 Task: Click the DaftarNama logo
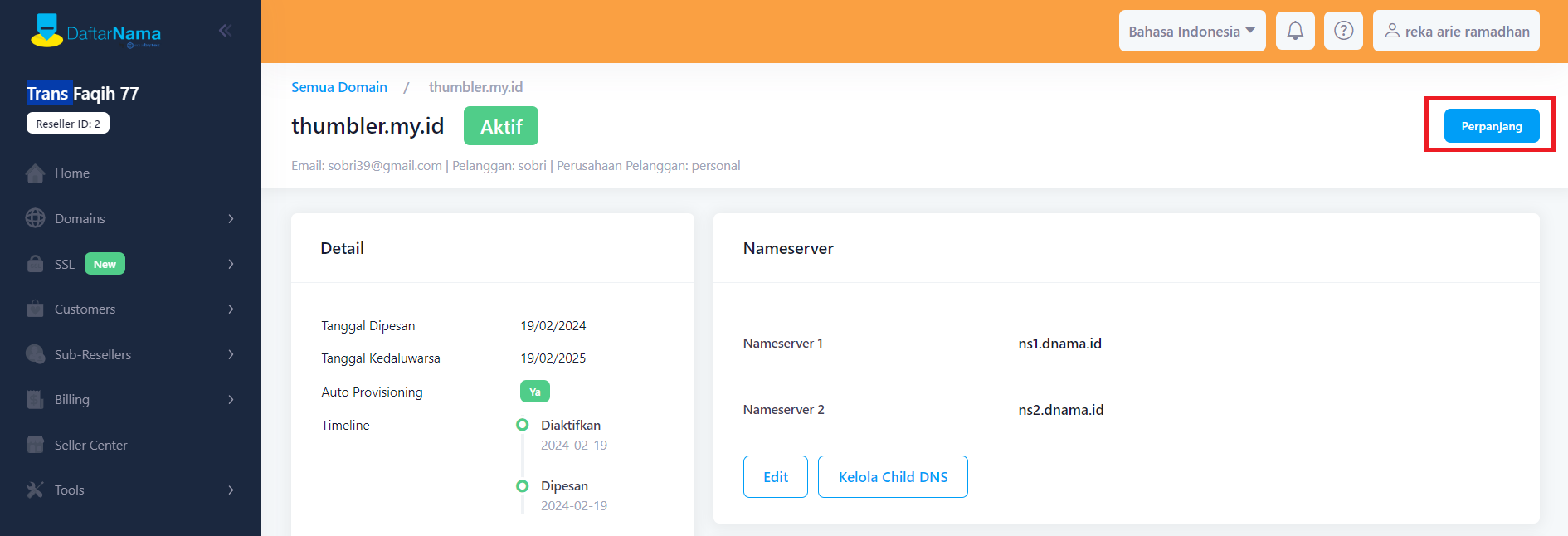(95, 32)
